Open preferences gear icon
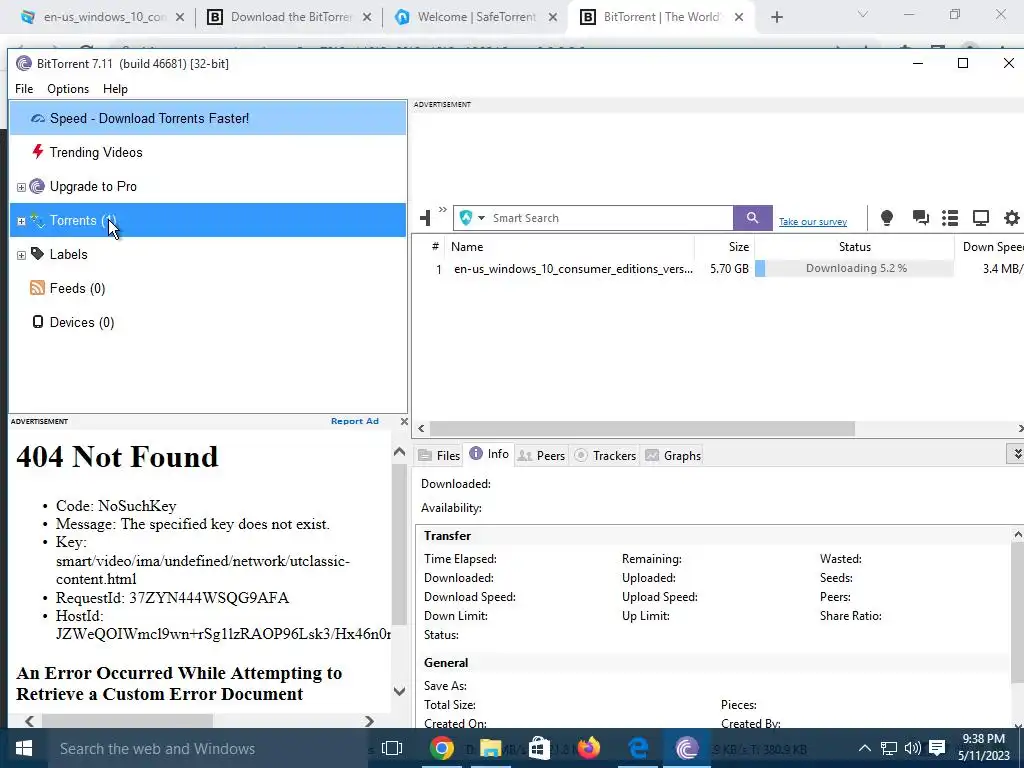1024x768 pixels. [x=1012, y=217]
